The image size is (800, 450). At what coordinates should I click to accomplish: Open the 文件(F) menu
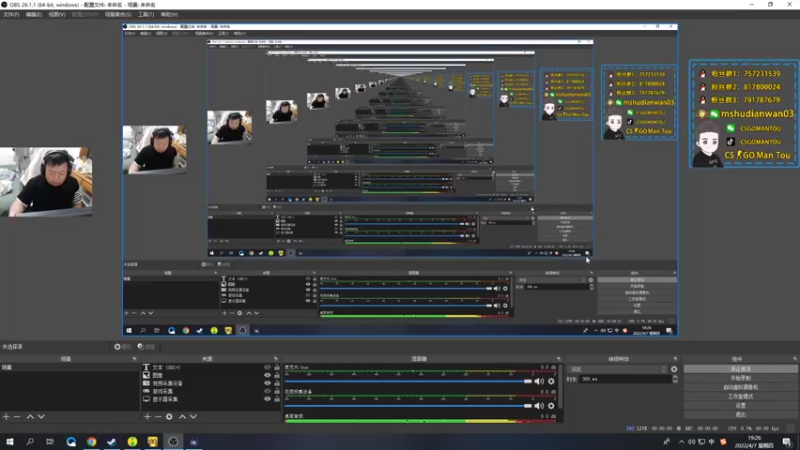point(11,14)
